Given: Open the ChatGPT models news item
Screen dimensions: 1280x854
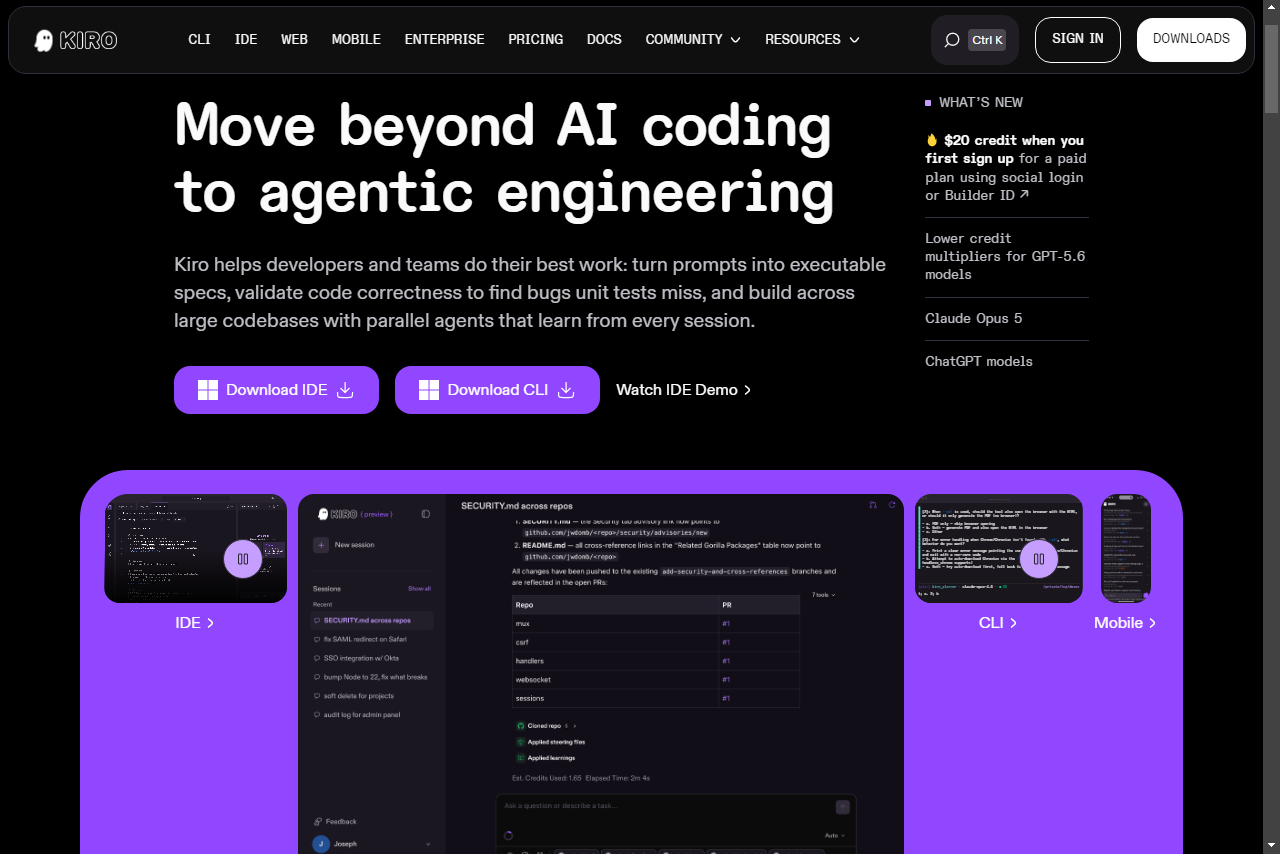Looking at the screenshot, I should [x=979, y=361].
